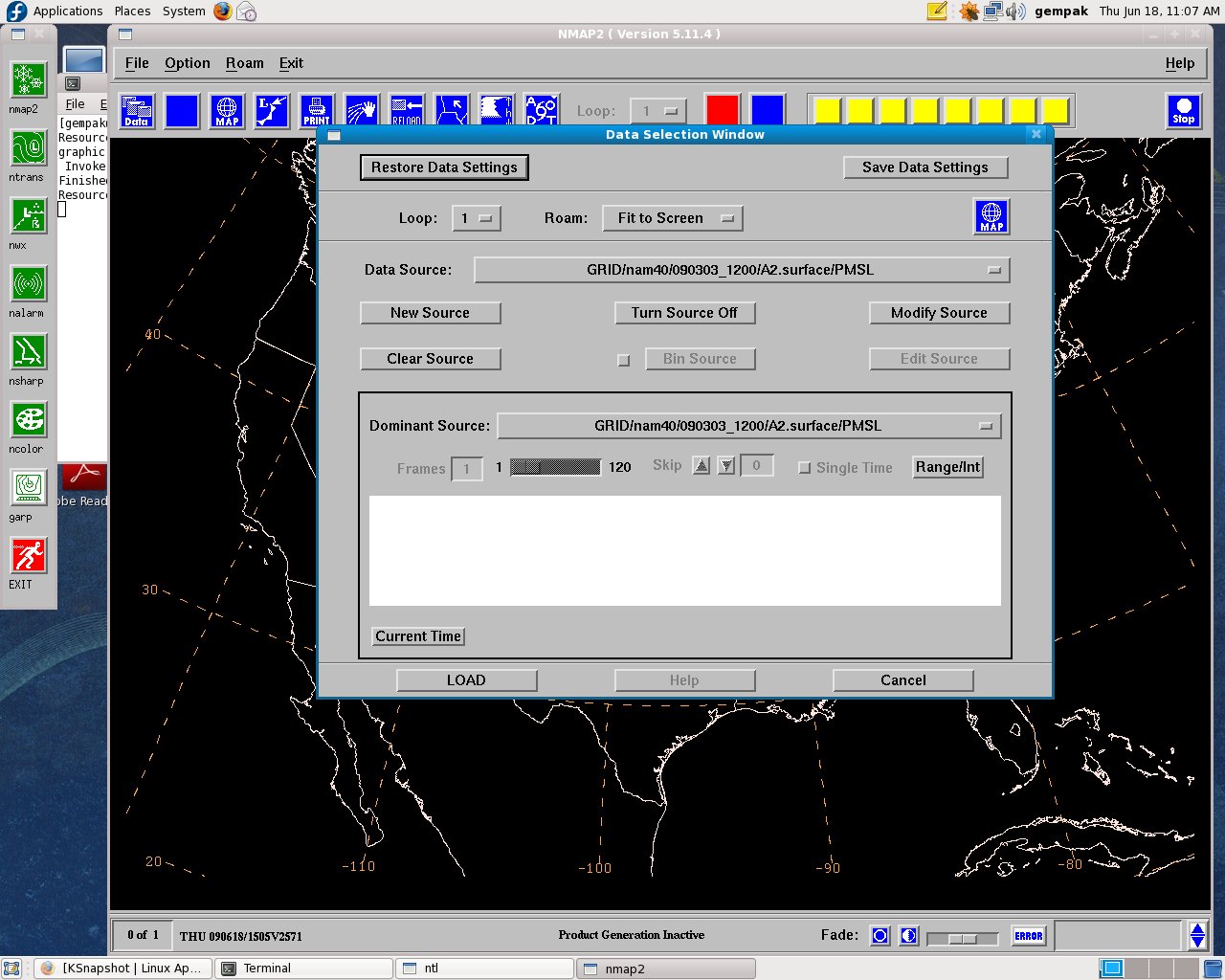Viewport: 1225px width, 980px height.
Task: Open the Loop number dropdown in the dialog
Action: [476, 218]
